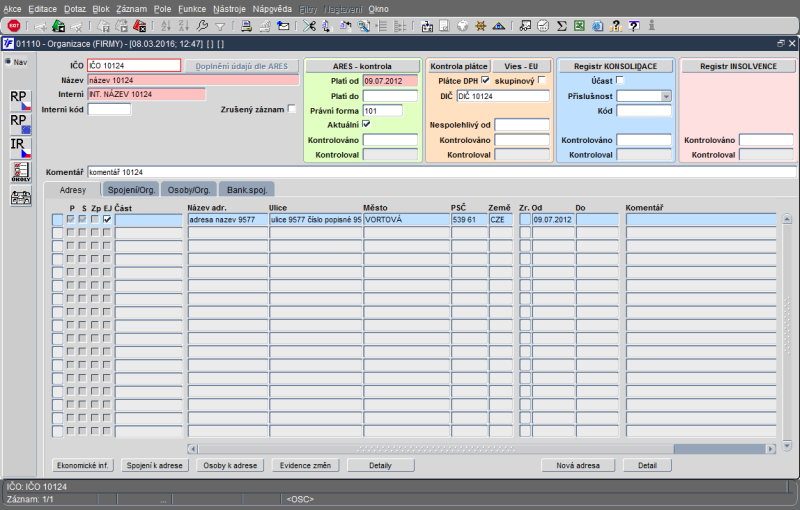Toggle the Plátce DPH checkbox

[x=485, y=80]
